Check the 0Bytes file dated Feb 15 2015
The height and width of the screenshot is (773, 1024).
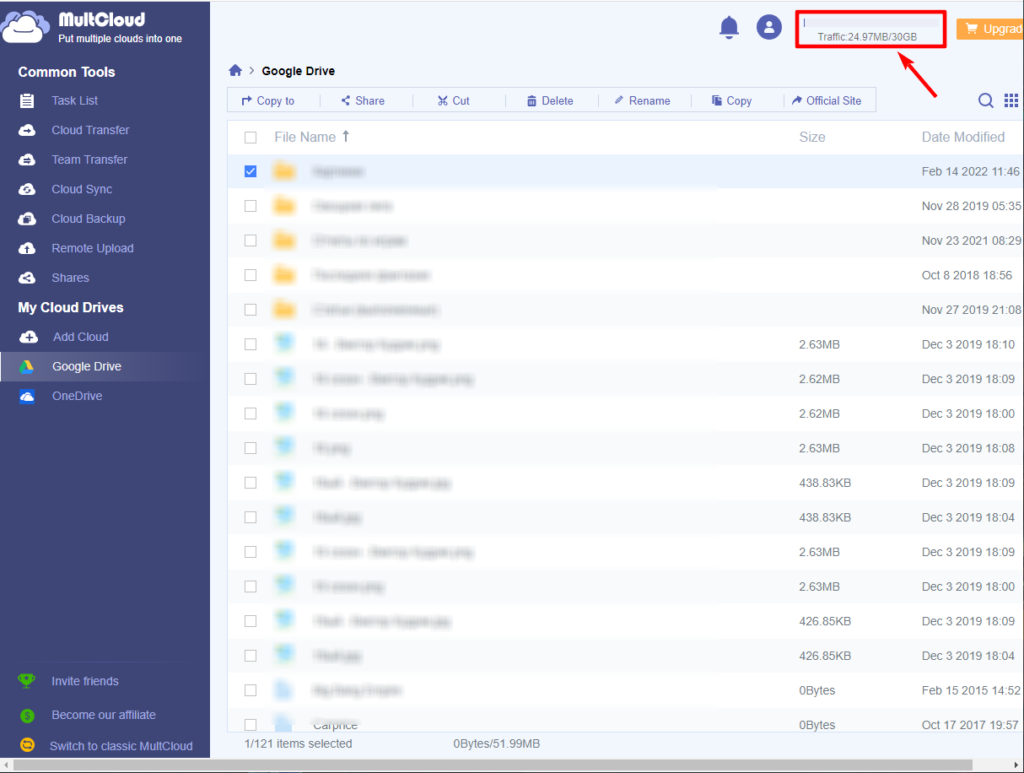click(251, 690)
